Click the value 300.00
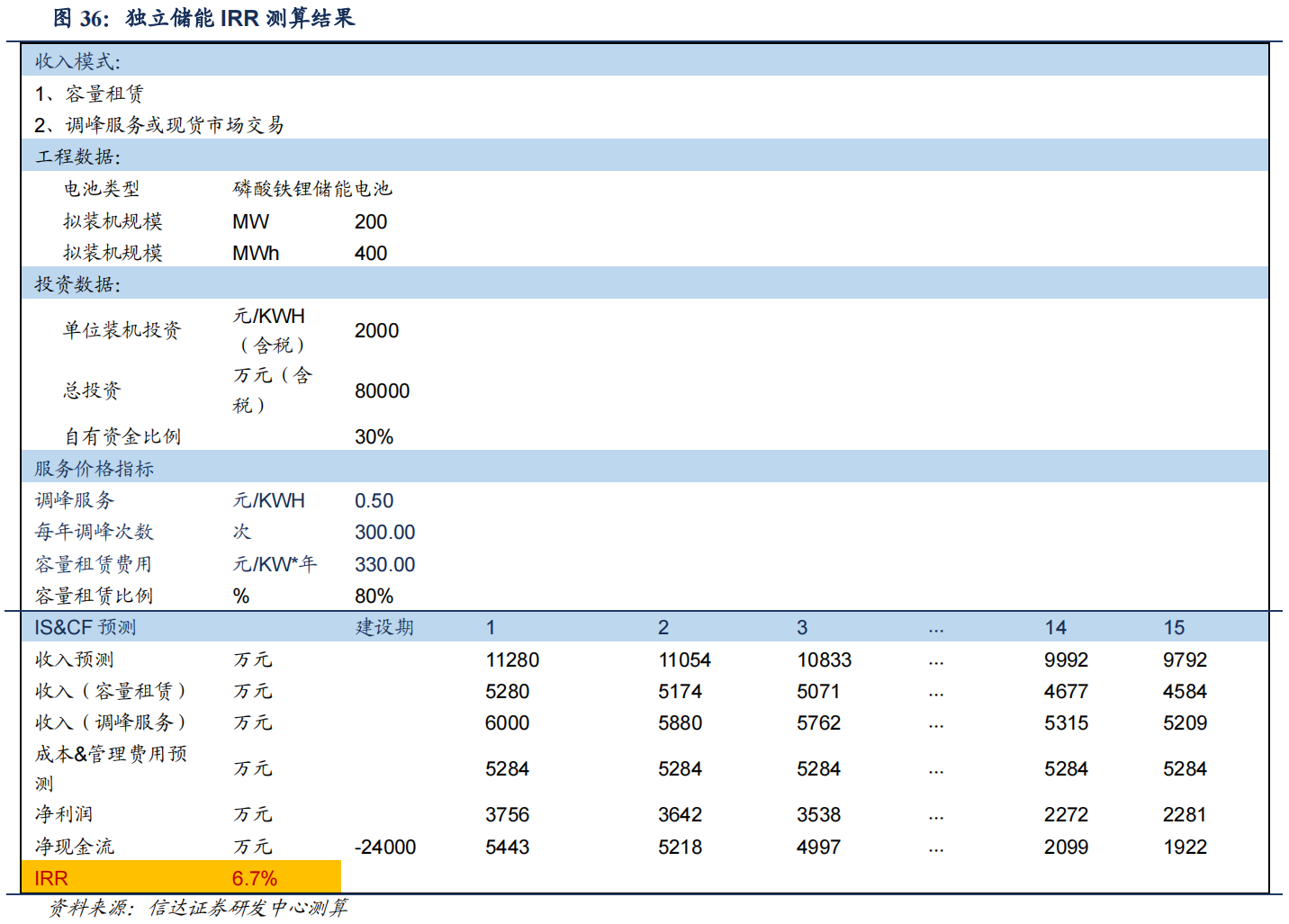Viewport: 1289px width, 924px height. pos(384,532)
